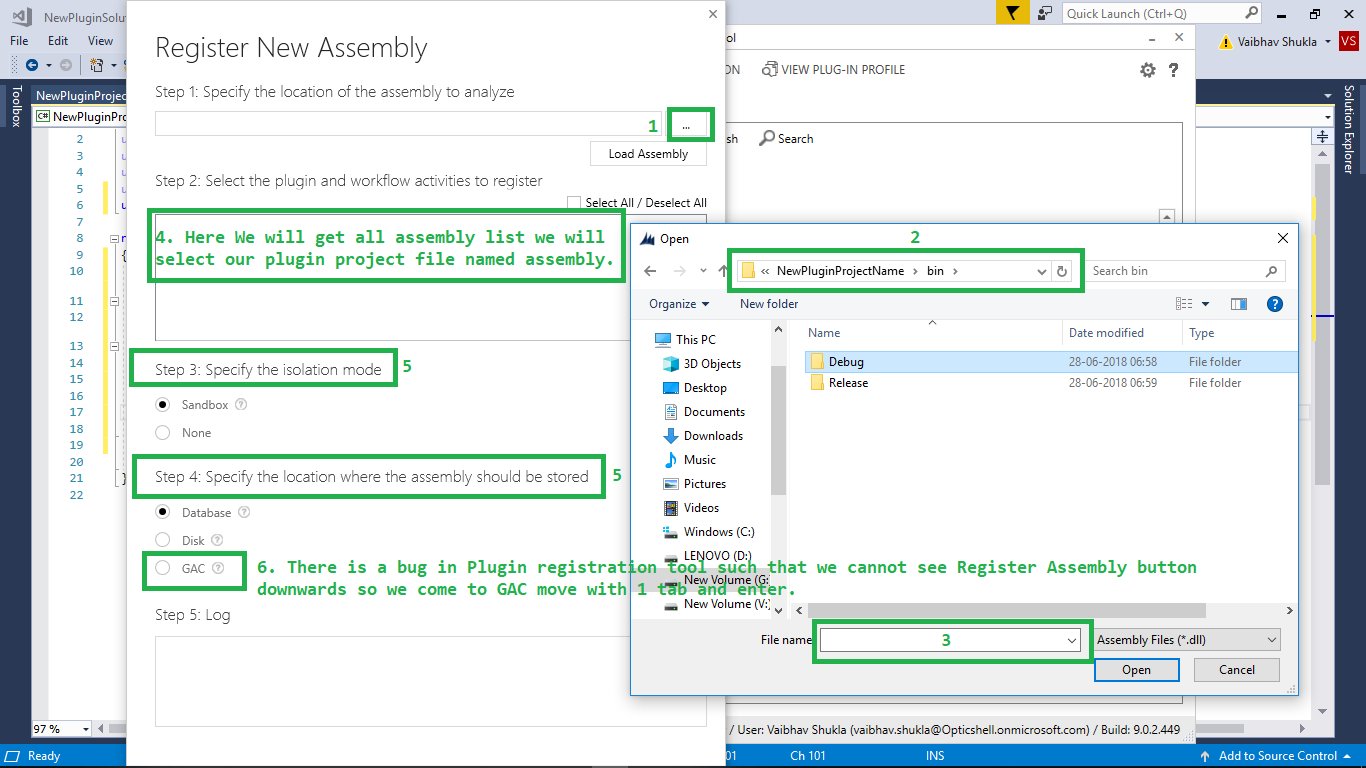Click the refresh icon in the address bar

pos(1062,270)
